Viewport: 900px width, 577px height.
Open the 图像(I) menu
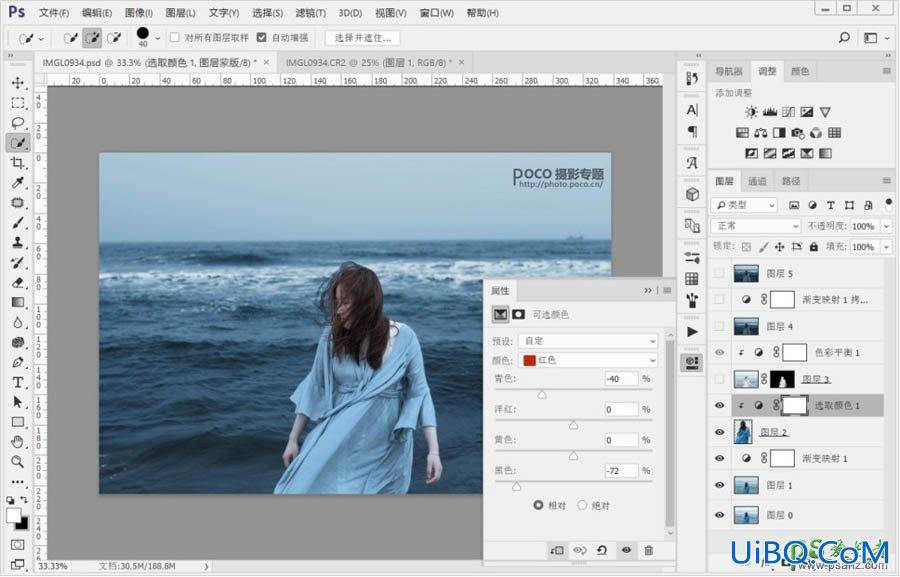pos(138,12)
